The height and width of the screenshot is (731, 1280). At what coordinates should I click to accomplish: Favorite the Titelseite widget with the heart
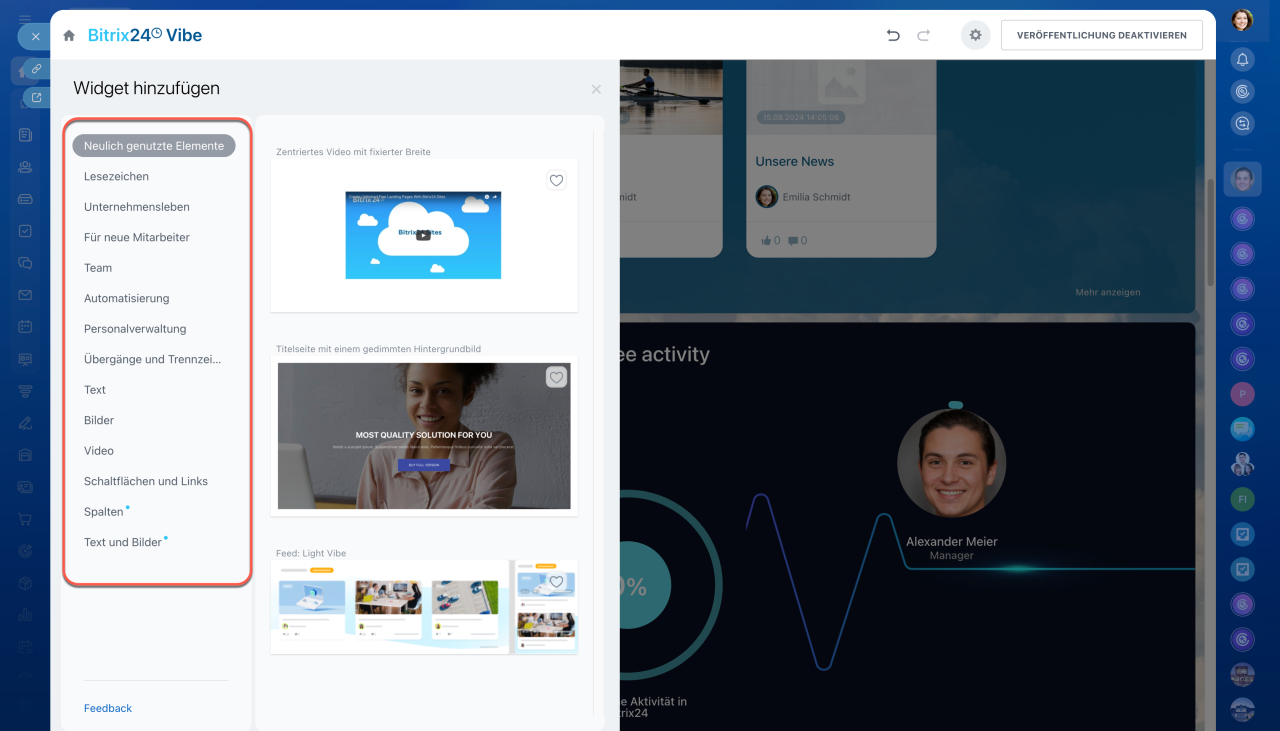click(x=557, y=377)
